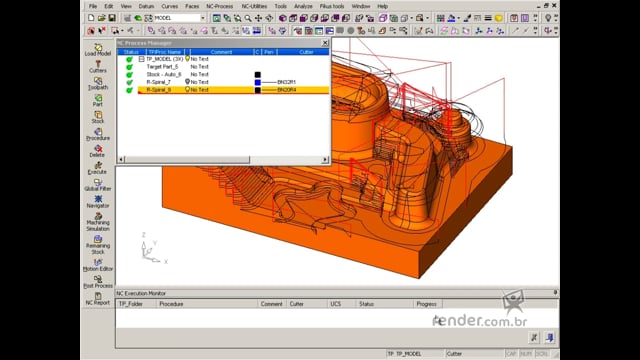Click the blue color swatch for R-Spiral_7
The image size is (640, 360).
[258, 82]
